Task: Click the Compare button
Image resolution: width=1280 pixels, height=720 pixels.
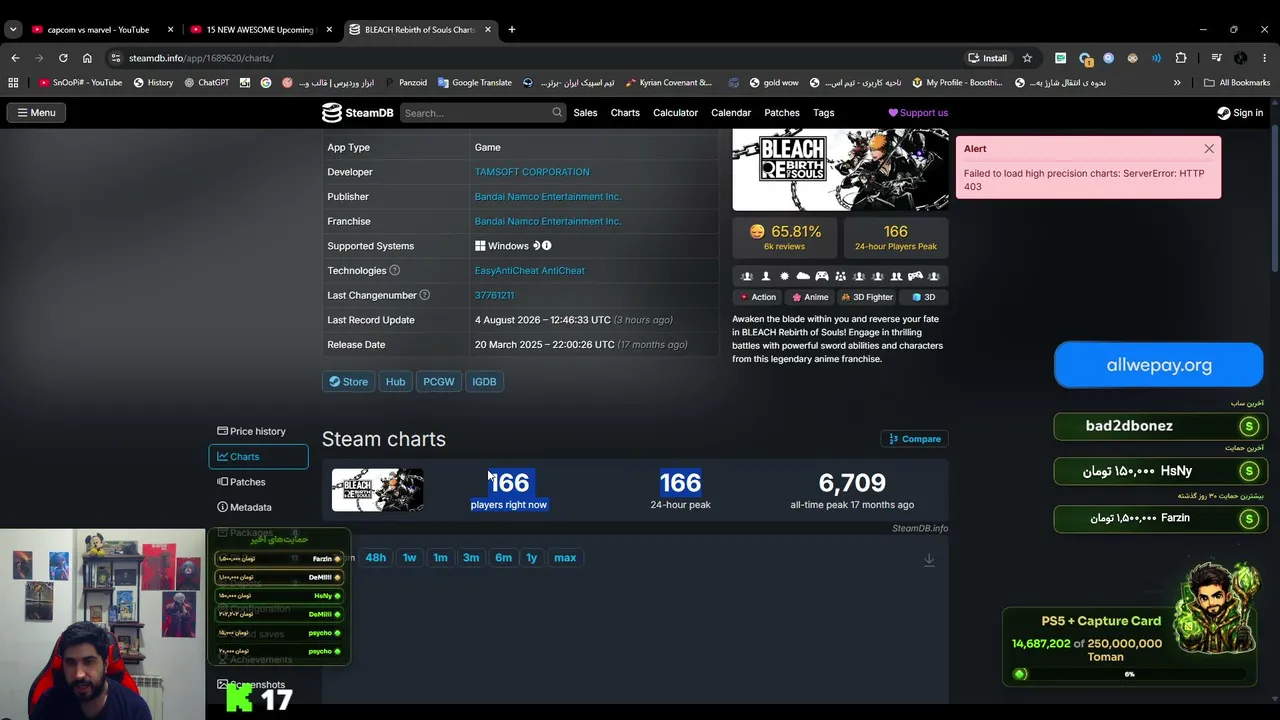Action: coord(914,439)
